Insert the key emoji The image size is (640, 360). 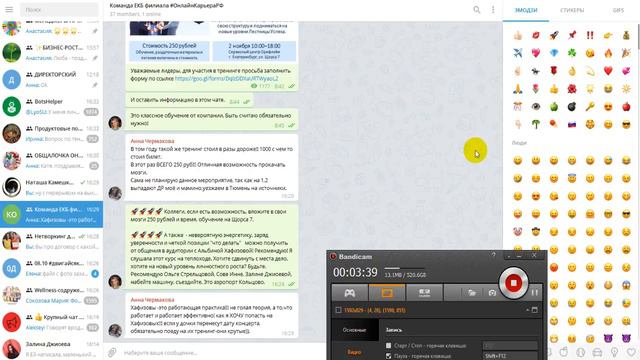(x=590, y=107)
